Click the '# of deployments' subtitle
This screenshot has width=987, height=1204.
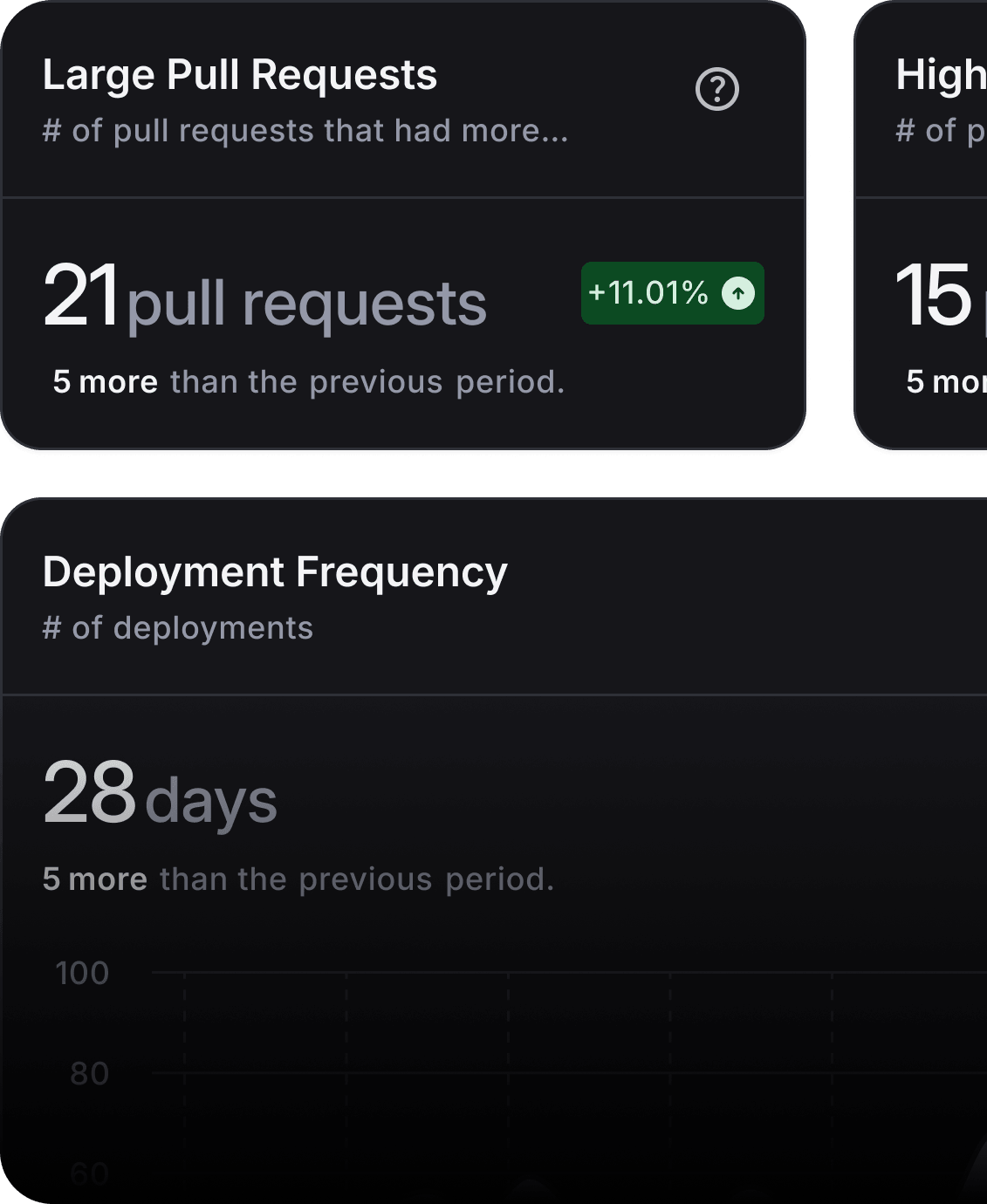coord(178,627)
